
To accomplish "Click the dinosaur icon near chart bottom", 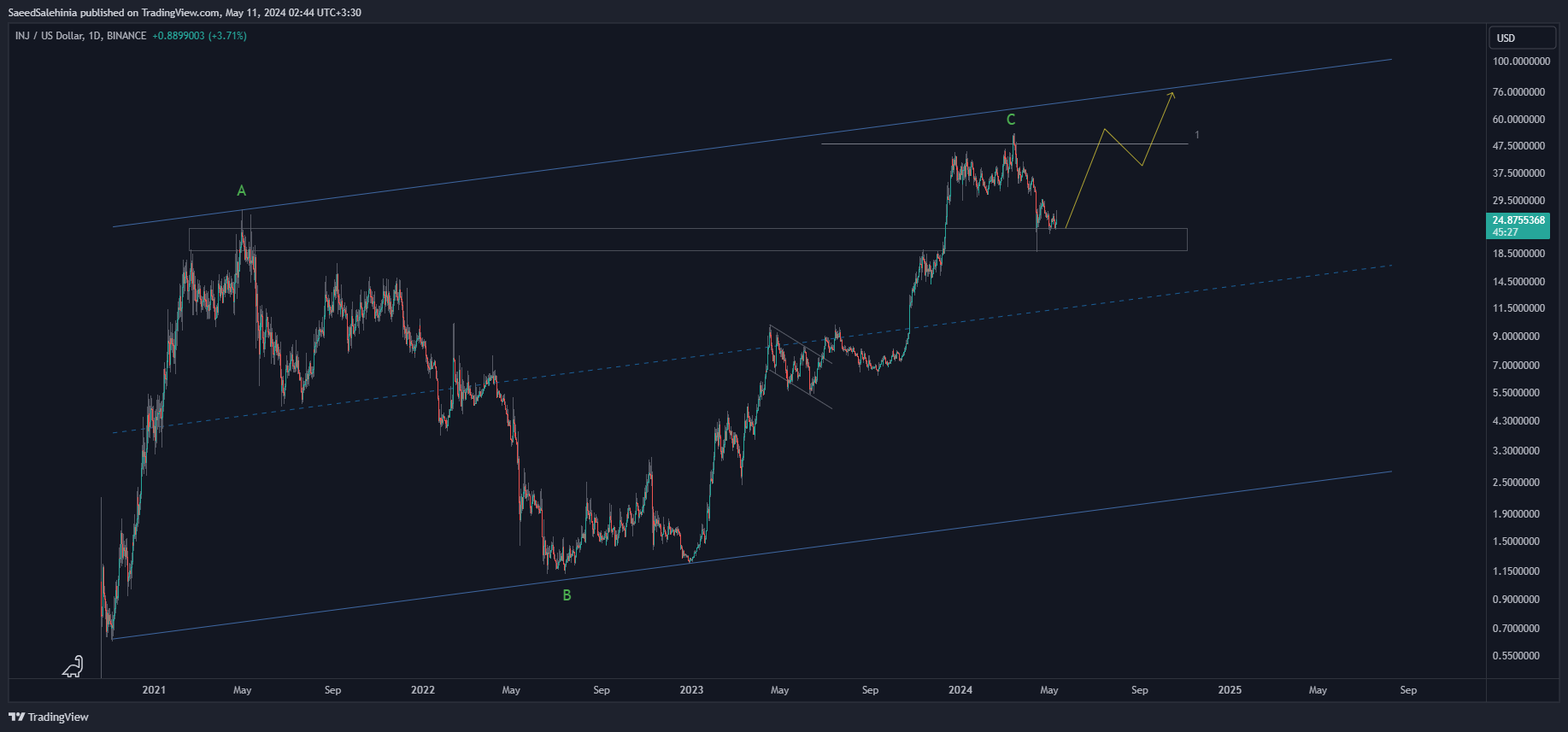I will [73, 667].
